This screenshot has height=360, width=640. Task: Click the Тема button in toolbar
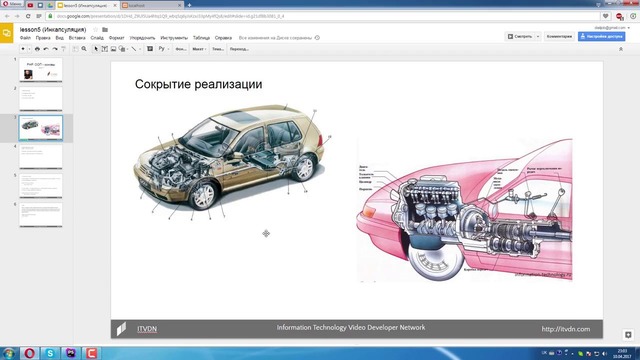pyautogui.click(x=218, y=49)
